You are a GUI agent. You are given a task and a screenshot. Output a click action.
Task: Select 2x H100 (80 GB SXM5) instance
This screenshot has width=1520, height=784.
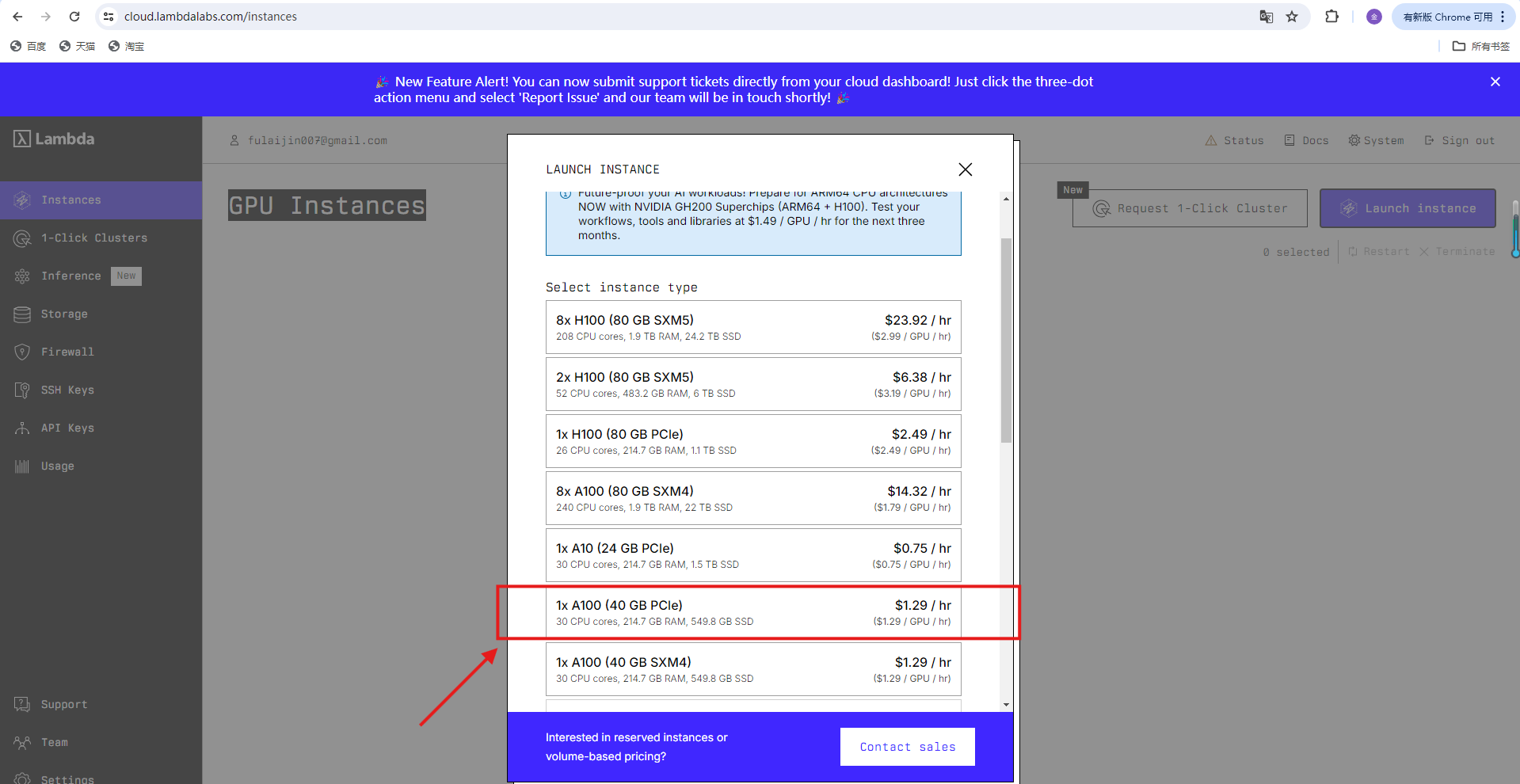pyautogui.click(x=753, y=384)
